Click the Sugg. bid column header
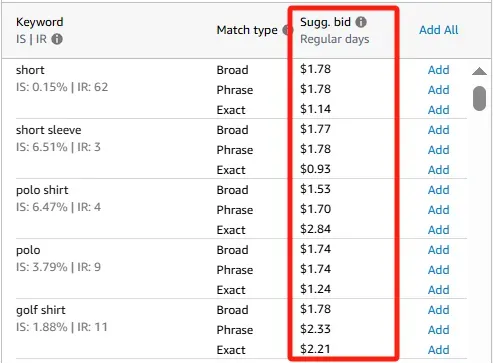Screen dimensions: 494x364 (325, 22)
